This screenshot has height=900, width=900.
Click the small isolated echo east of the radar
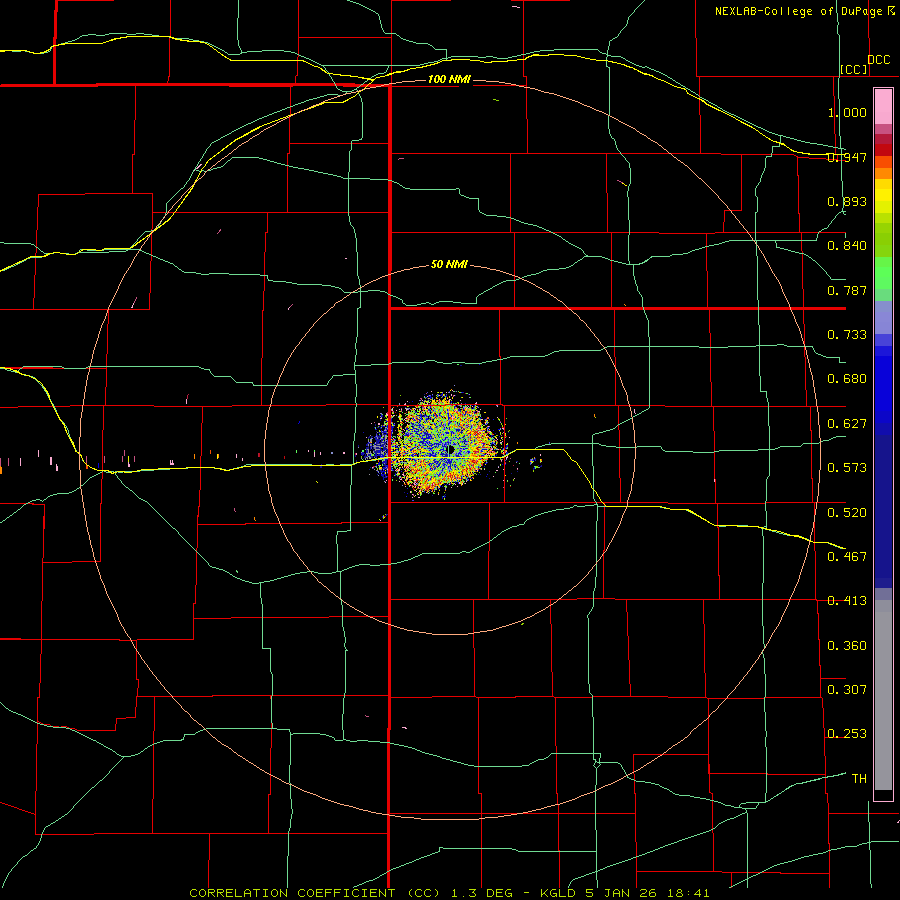pos(536,463)
